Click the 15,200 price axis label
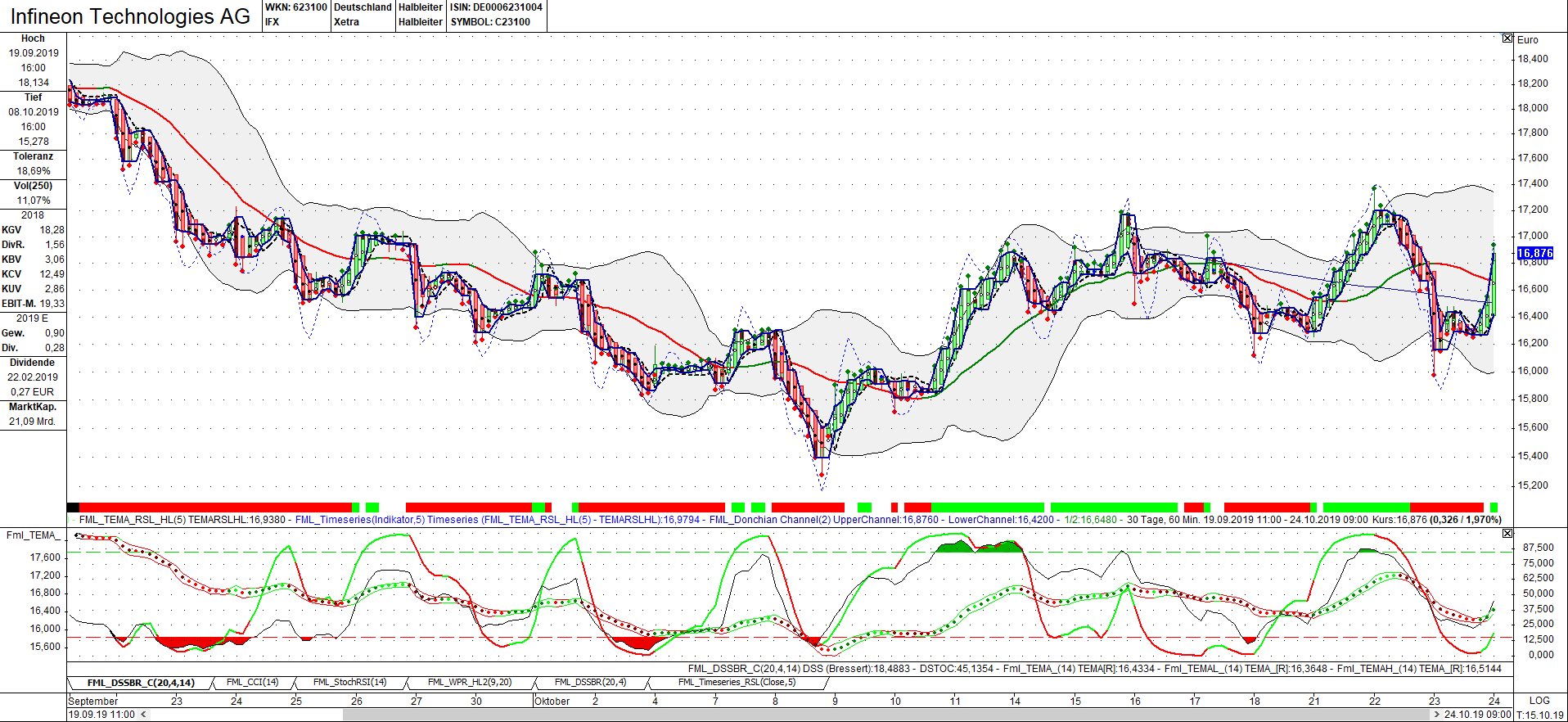This screenshot has height=722, width=1568. (x=1533, y=485)
